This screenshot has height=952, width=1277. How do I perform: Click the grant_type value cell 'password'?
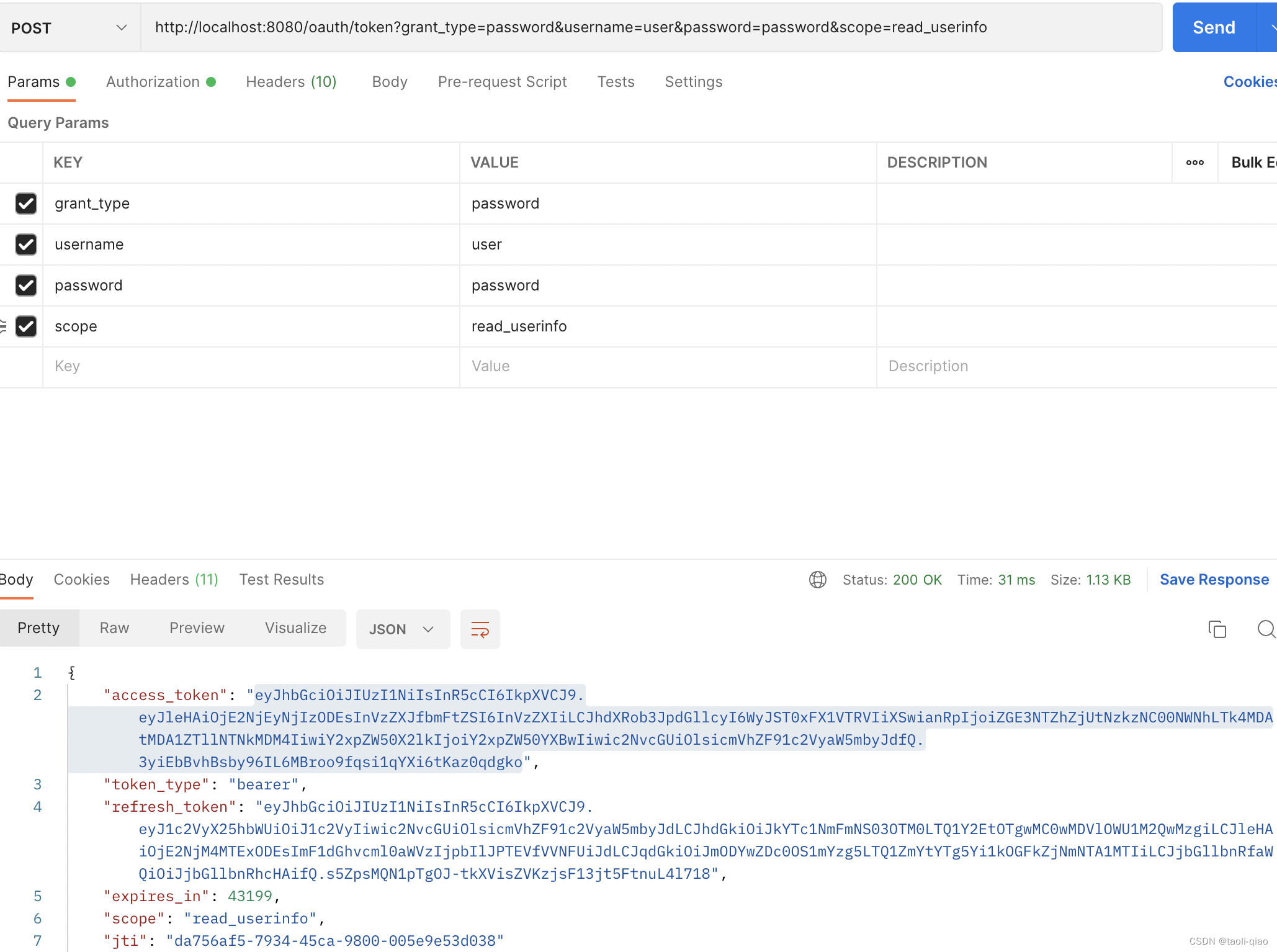(x=668, y=204)
